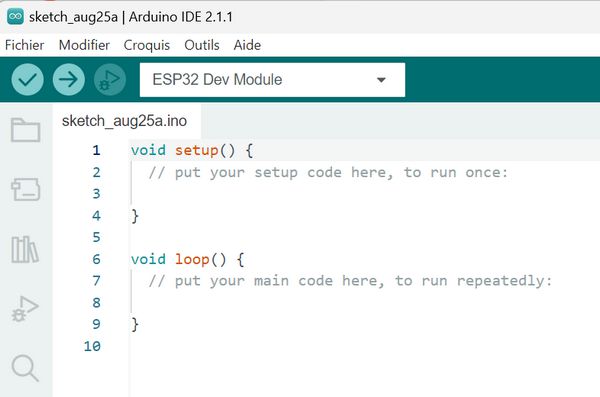Open Search with the magnifier icon
600x397 pixels.
(x=25, y=368)
